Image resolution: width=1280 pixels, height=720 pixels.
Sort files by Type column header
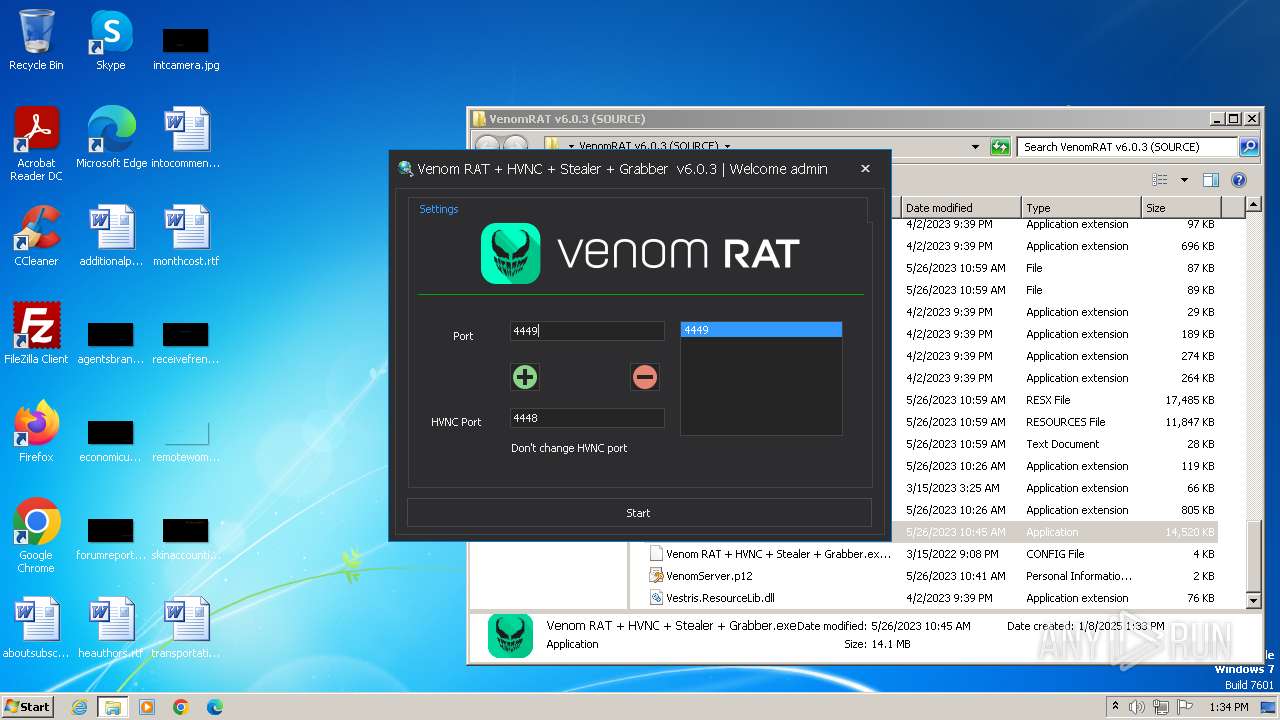[x=1081, y=207]
